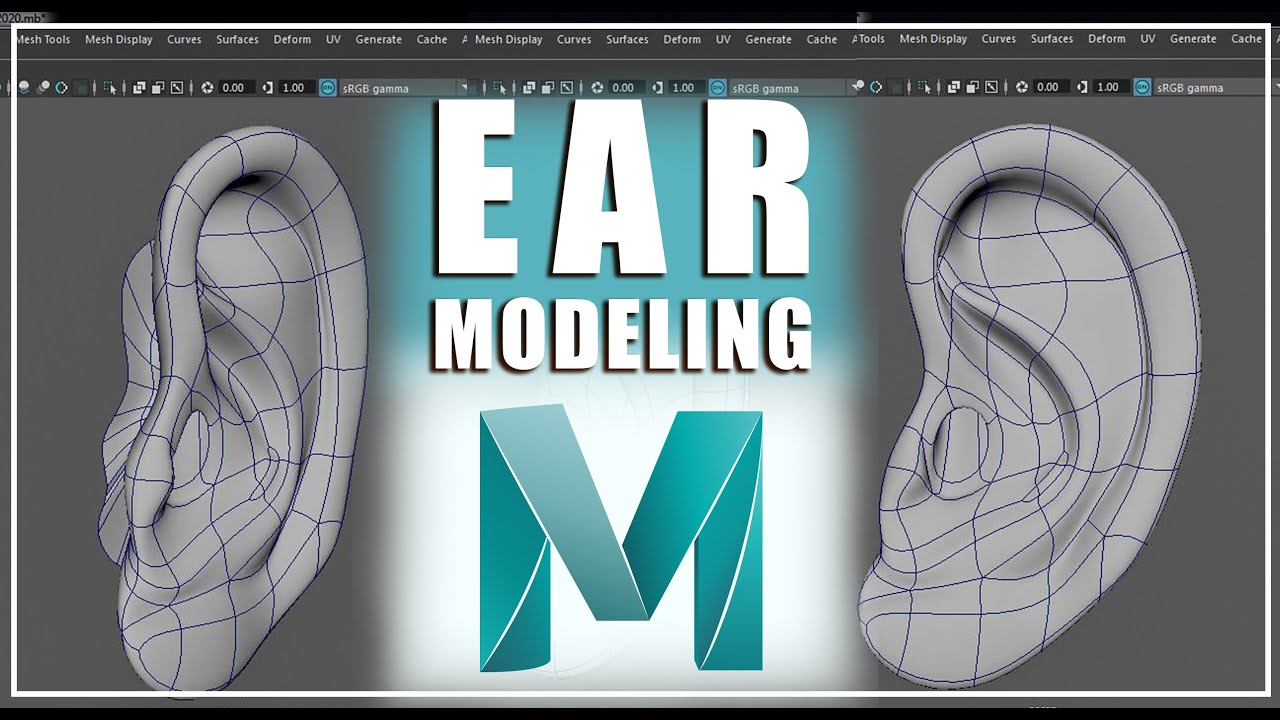Open Generate menu in left panel
Viewport: 1280px width, 720px height.
tap(379, 40)
